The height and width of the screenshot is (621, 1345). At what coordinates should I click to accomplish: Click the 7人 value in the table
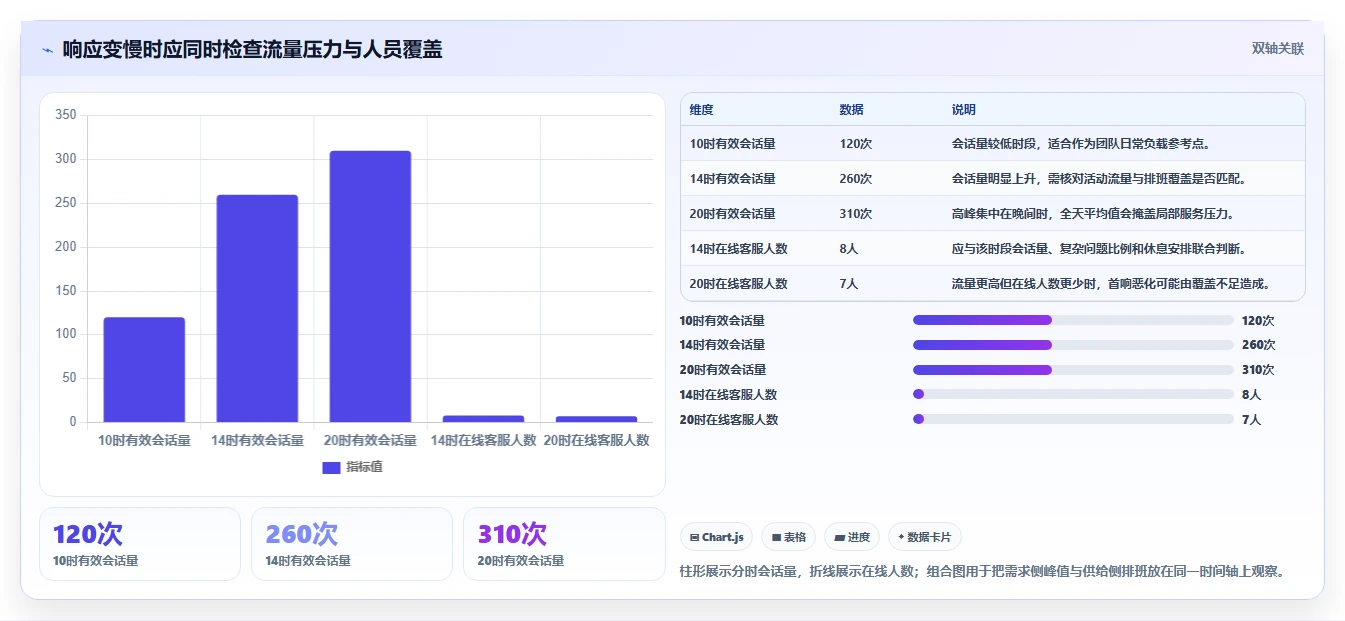849,284
